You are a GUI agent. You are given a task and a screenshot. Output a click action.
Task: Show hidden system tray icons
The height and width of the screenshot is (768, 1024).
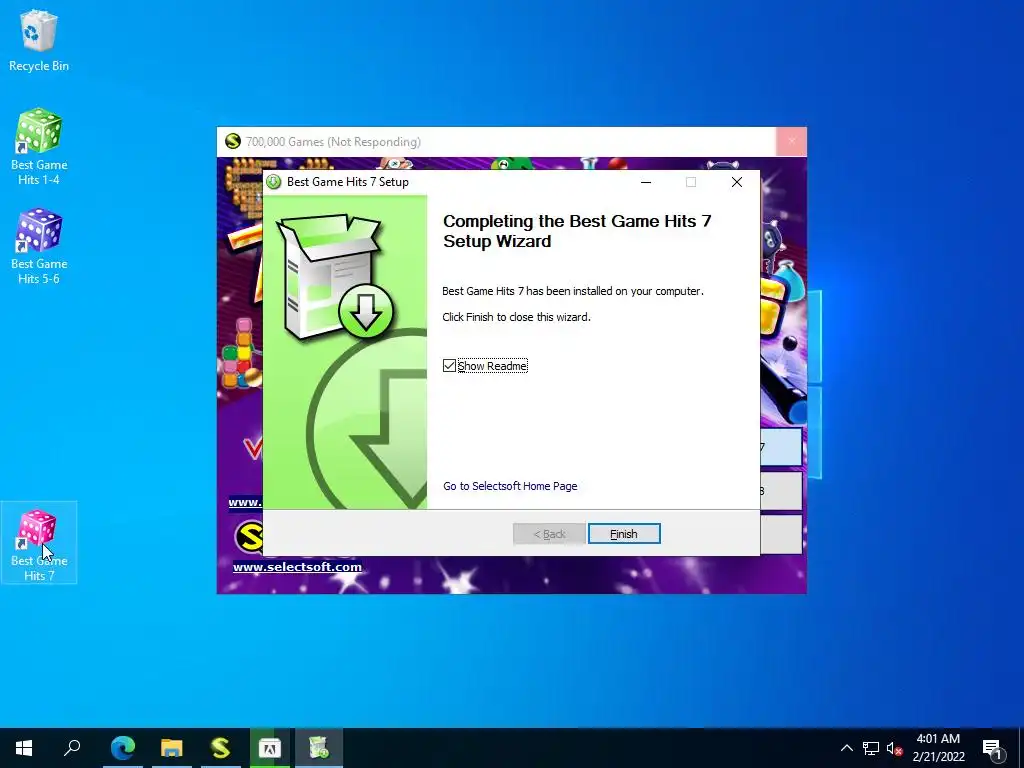[x=846, y=748]
